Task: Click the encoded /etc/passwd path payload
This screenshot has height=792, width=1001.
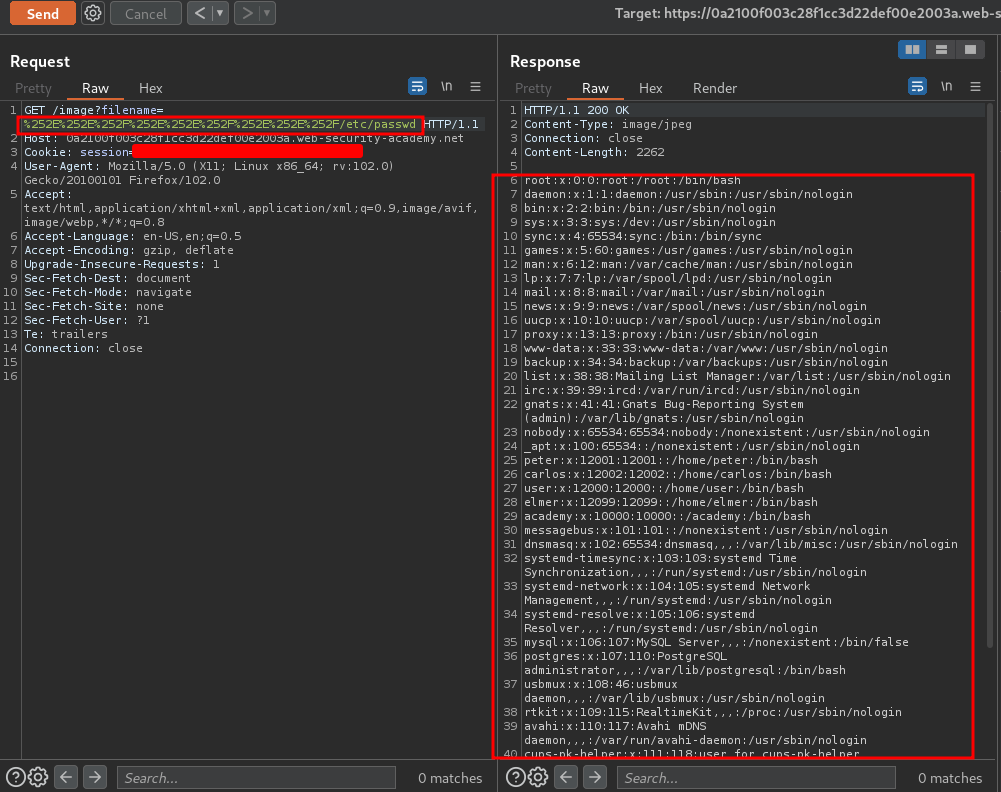Action: [220, 124]
